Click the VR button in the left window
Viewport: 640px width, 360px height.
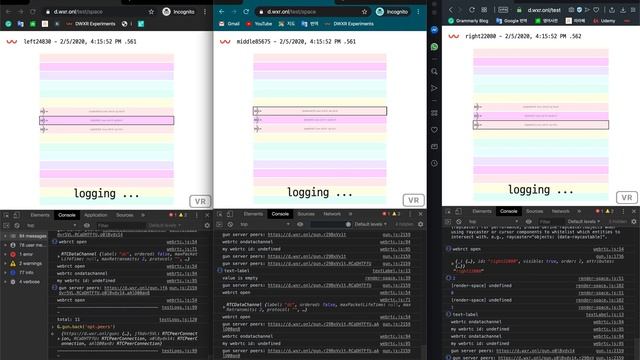200,201
